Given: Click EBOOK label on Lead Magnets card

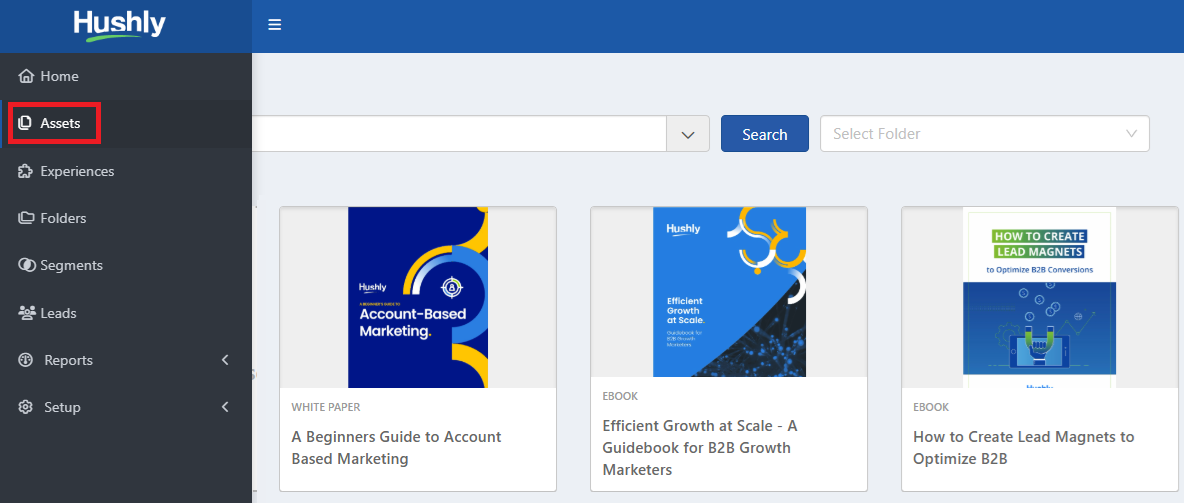Looking at the screenshot, I should click(x=931, y=407).
